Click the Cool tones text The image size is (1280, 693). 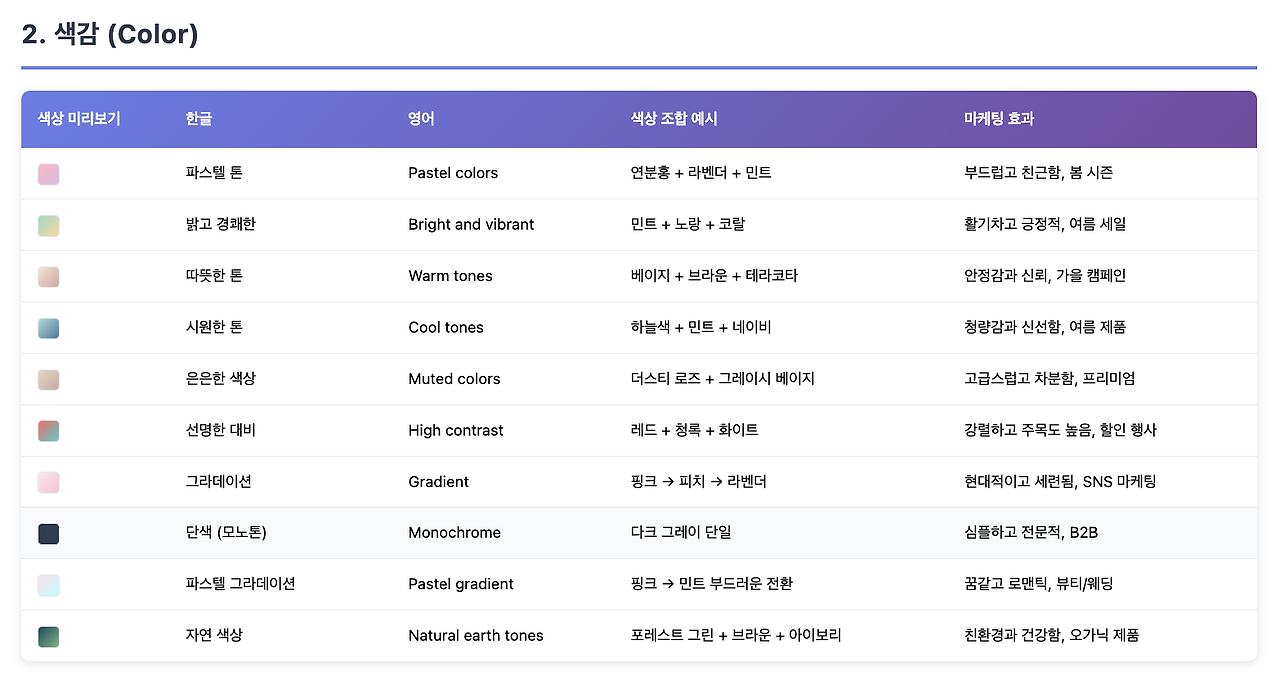[x=446, y=327]
